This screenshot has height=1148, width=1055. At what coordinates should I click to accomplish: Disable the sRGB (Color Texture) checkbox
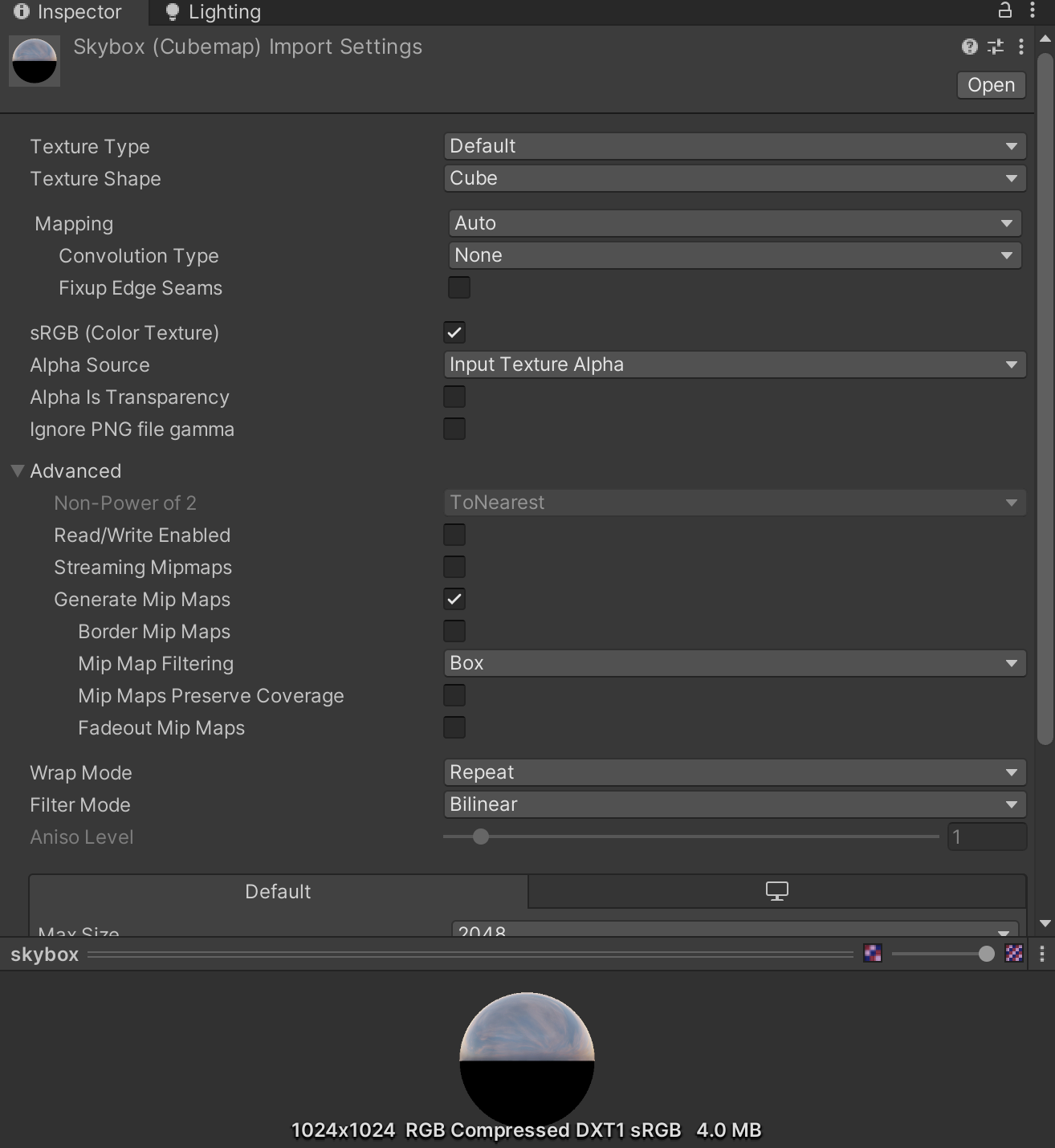pos(454,332)
